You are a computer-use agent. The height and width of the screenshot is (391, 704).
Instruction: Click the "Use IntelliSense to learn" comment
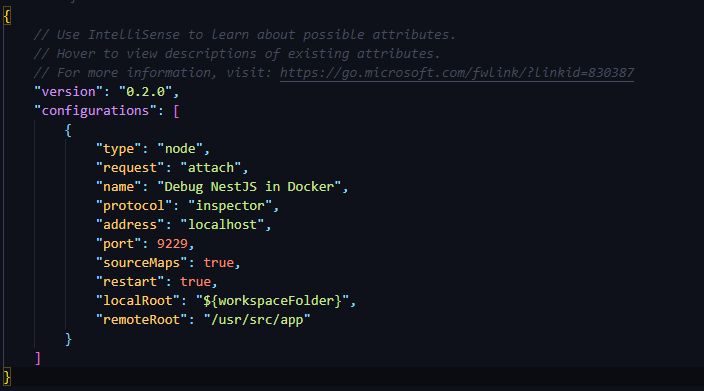click(x=245, y=35)
